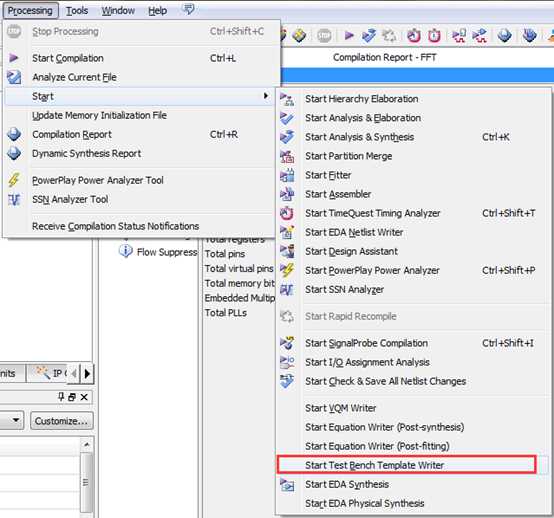This screenshot has height=518, width=554.
Task: Select Start Equation Writer (Post-synthesis)
Action: pyautogui.click(x=413, y=427)
